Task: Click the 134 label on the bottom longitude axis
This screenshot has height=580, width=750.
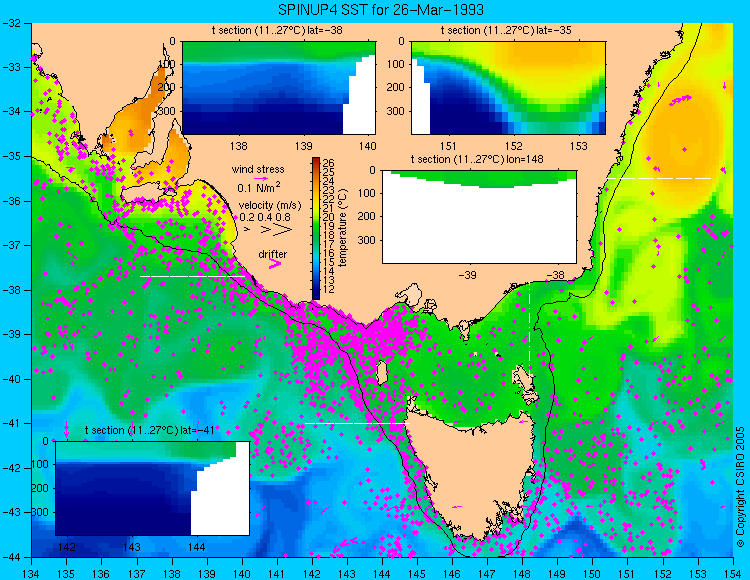Action: pyautogui.click(x=31, y=574)
